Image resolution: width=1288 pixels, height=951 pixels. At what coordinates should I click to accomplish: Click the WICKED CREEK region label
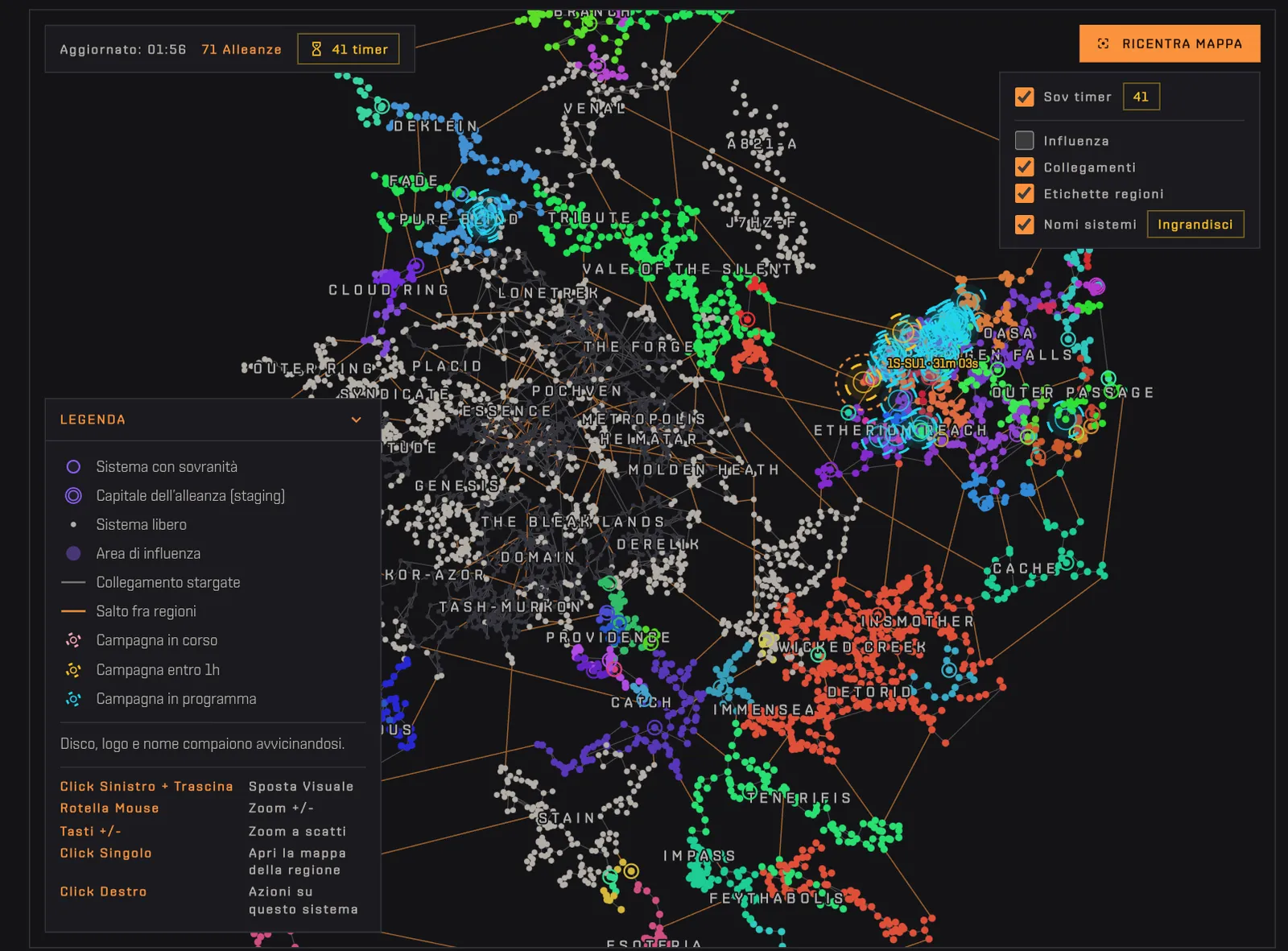[x=852, y=647]
